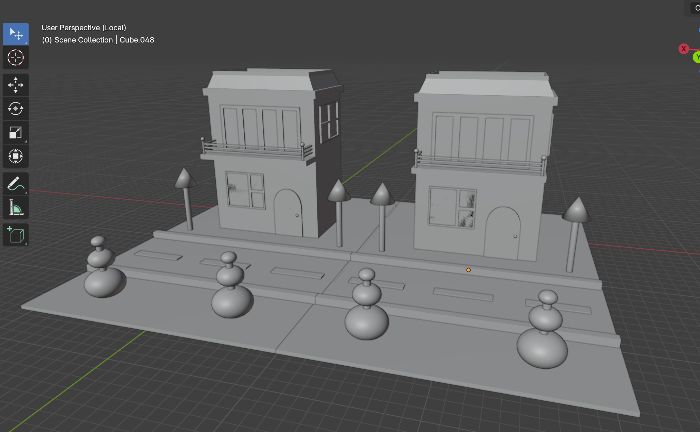Click 'User Perspective (Local)' viewport label
This screenshot has height=432, width=700.
pyautogui.click(x=84, y=28)
